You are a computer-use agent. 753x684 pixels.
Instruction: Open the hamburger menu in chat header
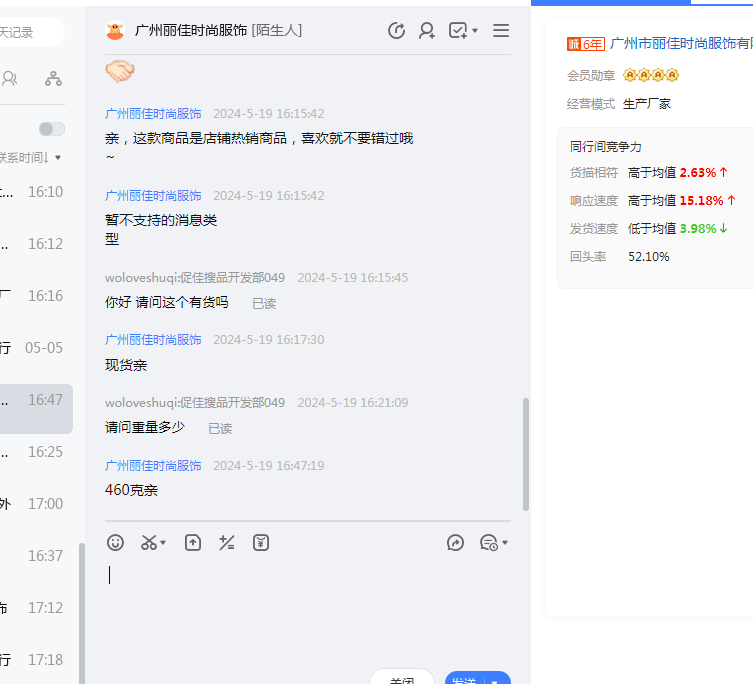[501, 31]
